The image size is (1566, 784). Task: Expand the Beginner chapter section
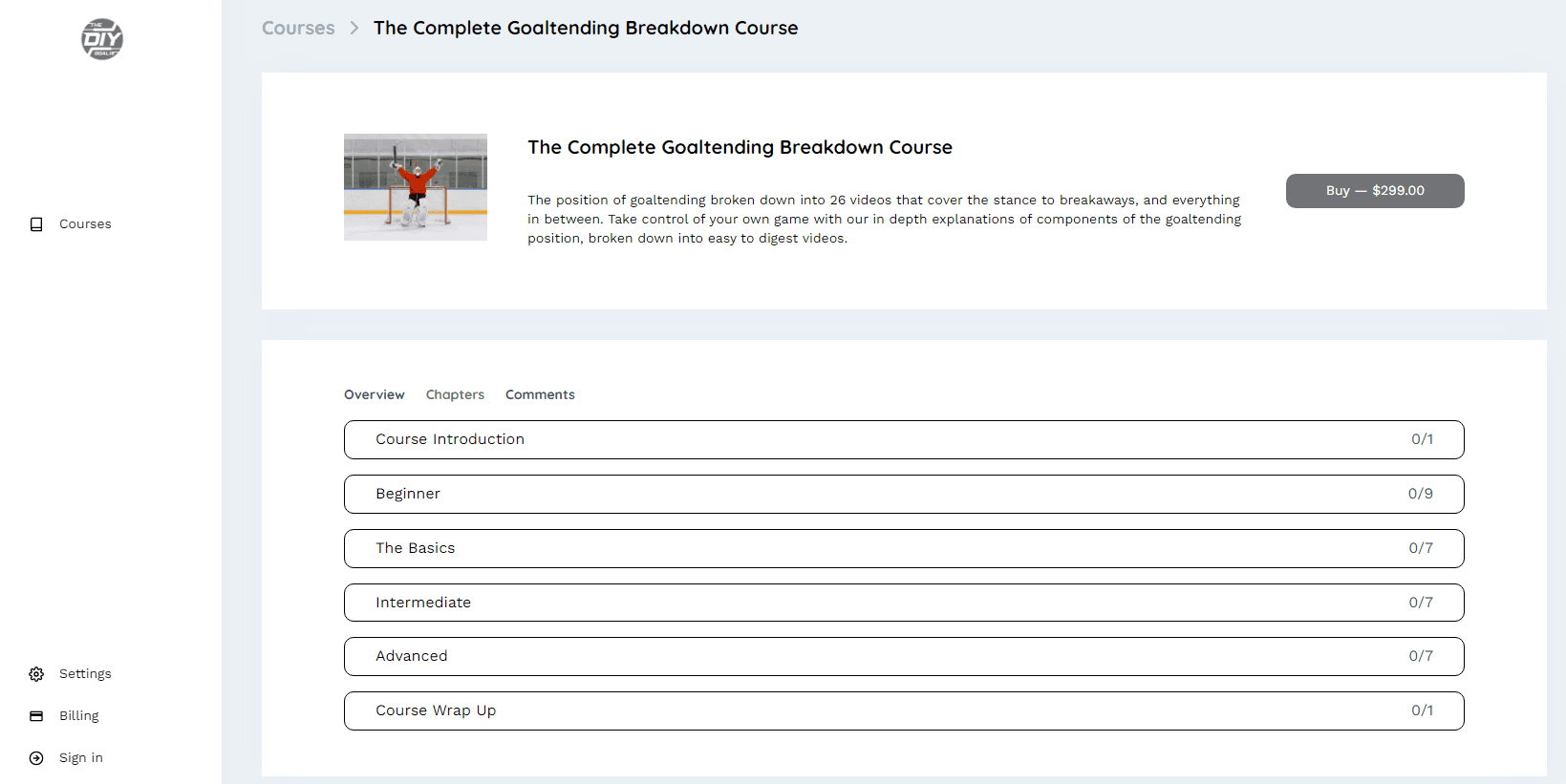pyautogui.click(x=903, y=494)
